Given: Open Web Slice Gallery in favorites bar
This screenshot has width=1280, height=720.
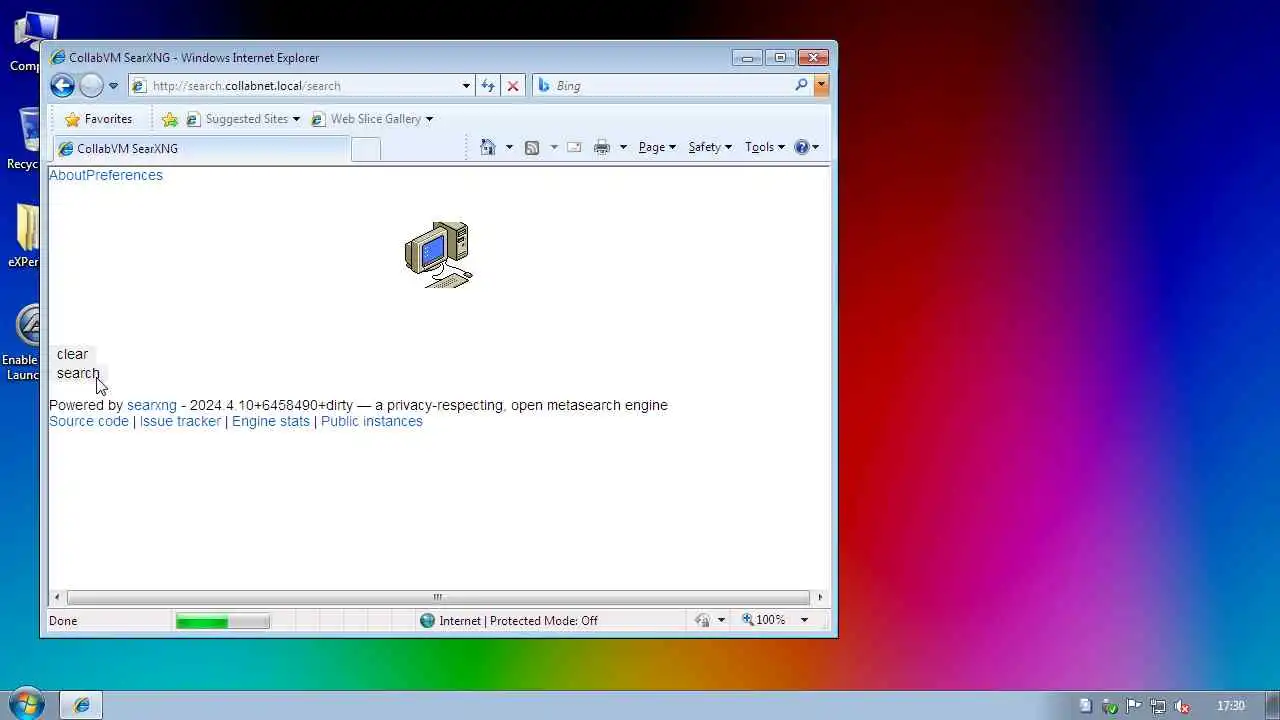Looking at the screenshot, I should click(372, 119).
